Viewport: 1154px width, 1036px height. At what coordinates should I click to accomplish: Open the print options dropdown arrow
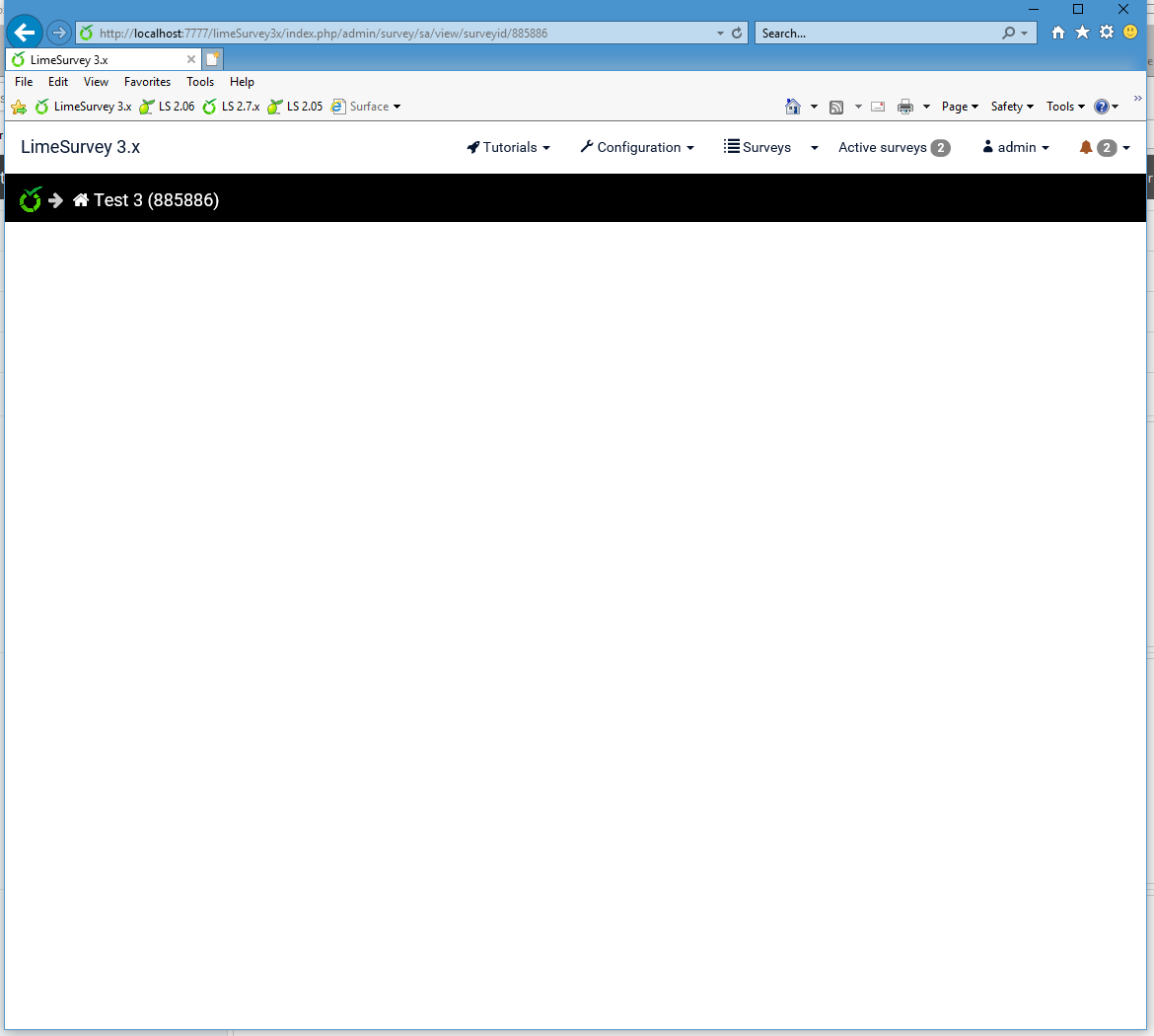926,107
